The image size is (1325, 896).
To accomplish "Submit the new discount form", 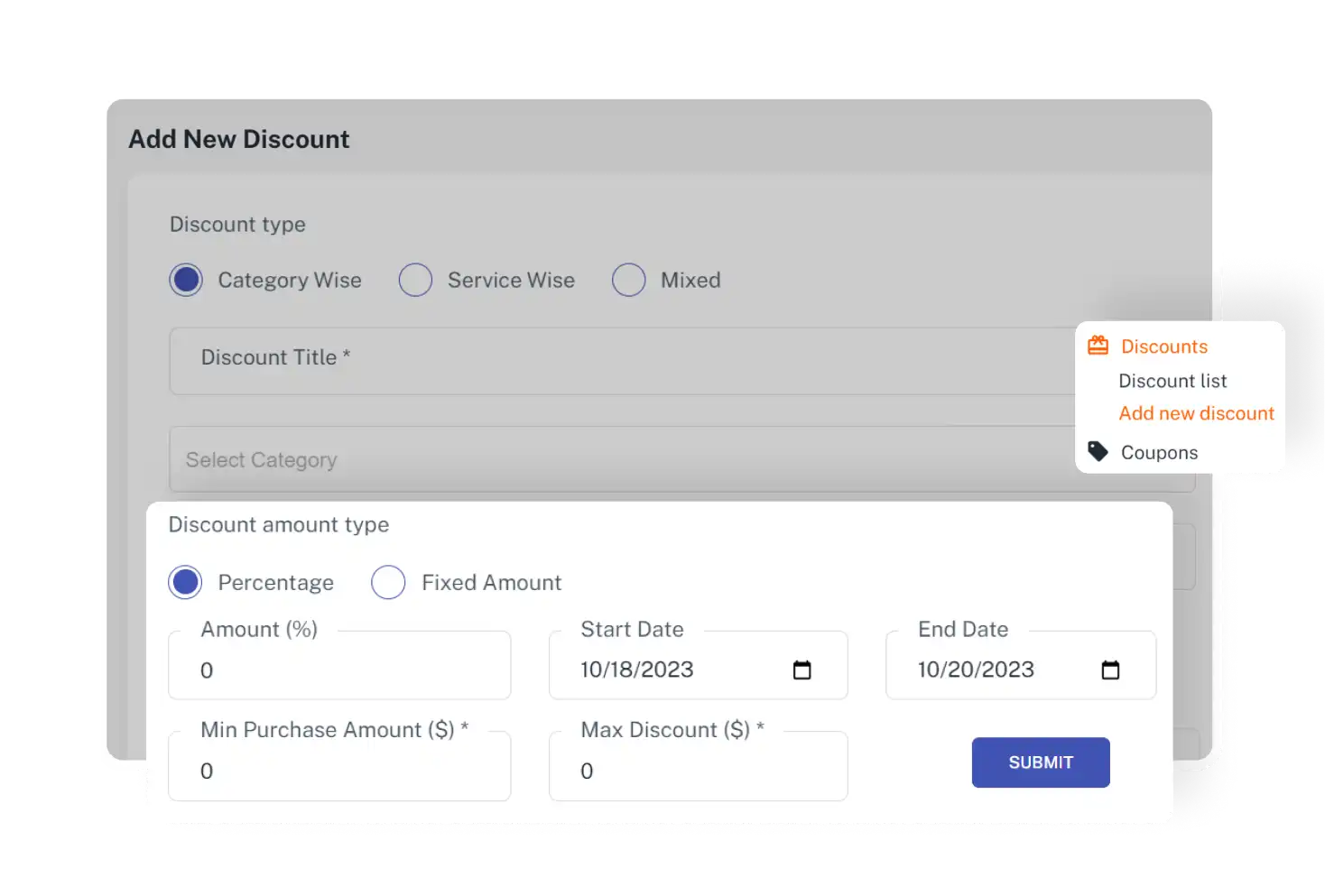I will pos(1041,762).
